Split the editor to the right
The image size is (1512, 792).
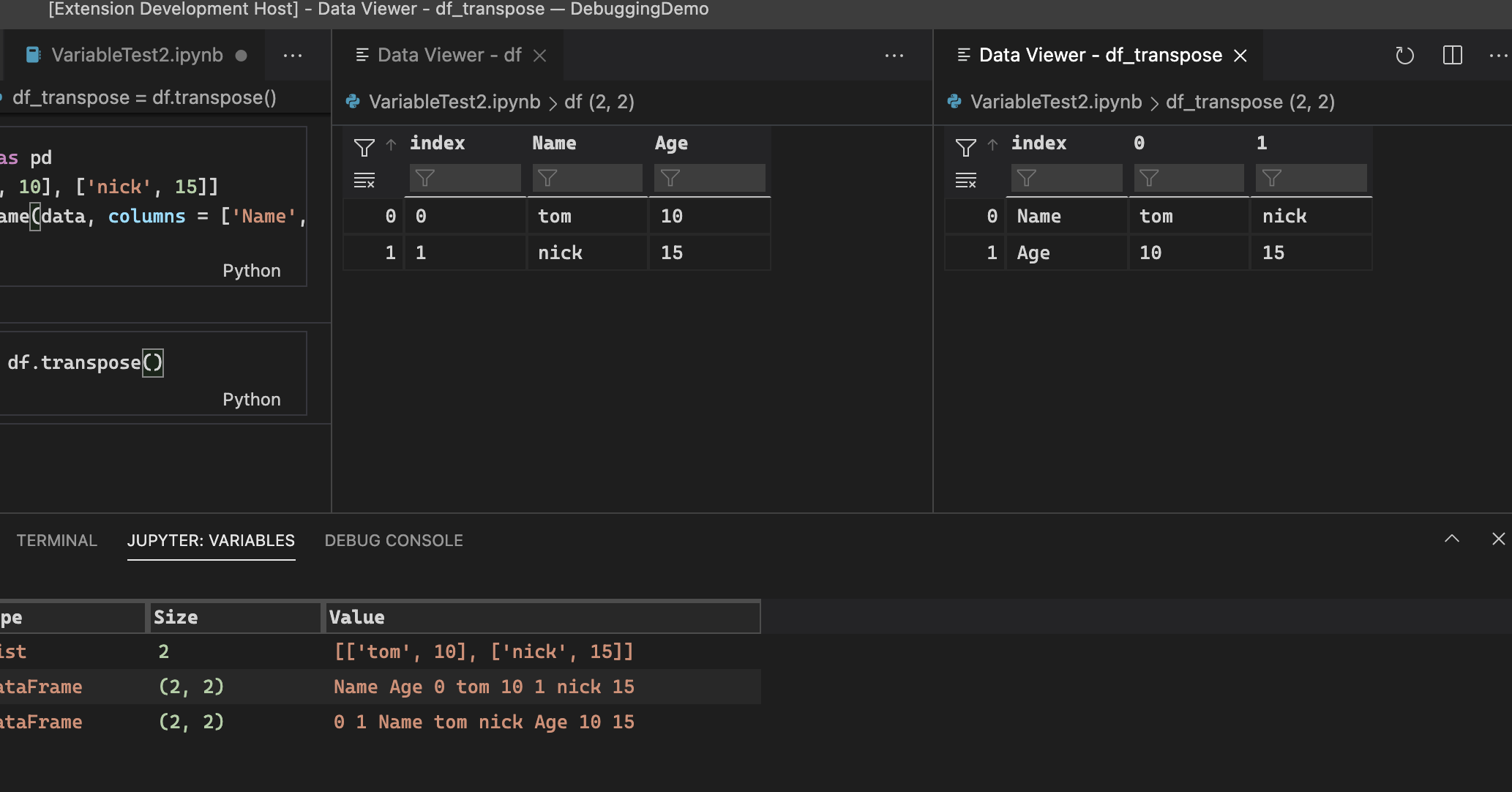(x=1453, y=56)
